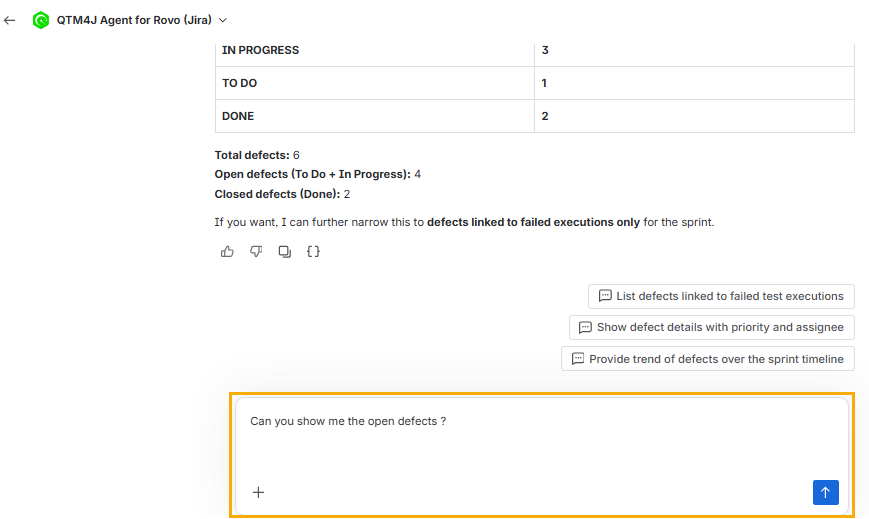The height and width of the screenshot is (519, 869).
Task: Open the QTM4J Agent dropdown chevron
Action: 223,21
